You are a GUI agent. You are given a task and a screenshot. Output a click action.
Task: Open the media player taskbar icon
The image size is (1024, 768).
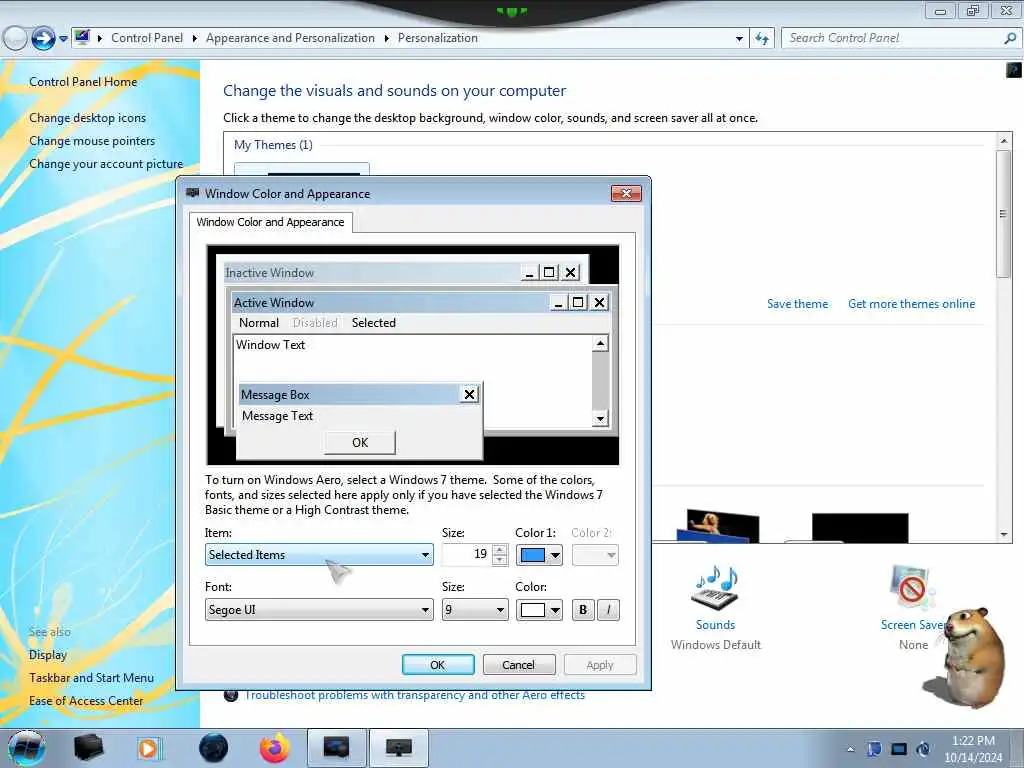coord(149,748)
